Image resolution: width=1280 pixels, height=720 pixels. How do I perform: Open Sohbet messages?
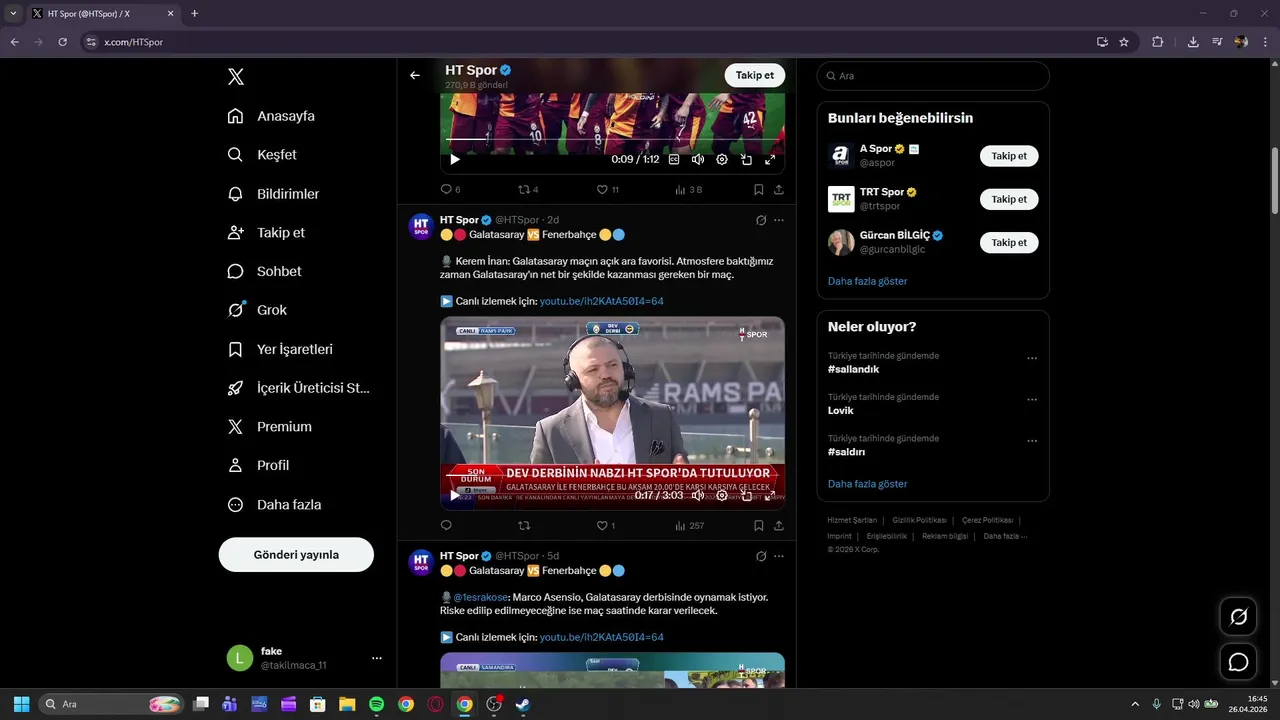[264, 271]
